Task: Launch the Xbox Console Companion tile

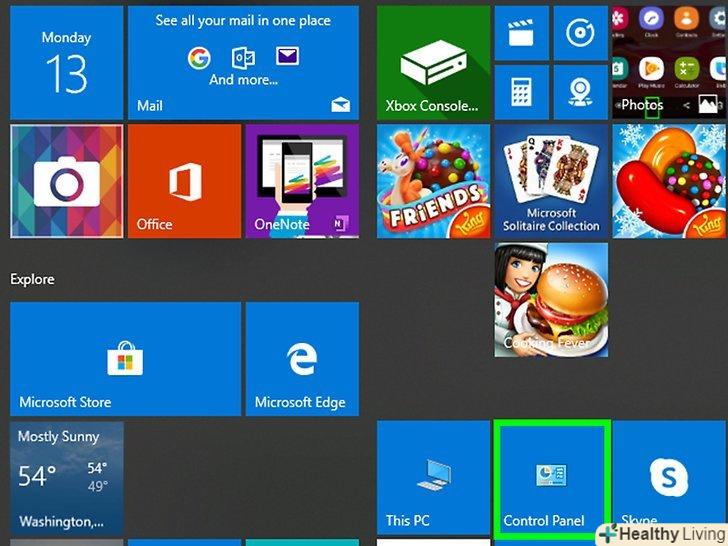Action: (433, 63)
